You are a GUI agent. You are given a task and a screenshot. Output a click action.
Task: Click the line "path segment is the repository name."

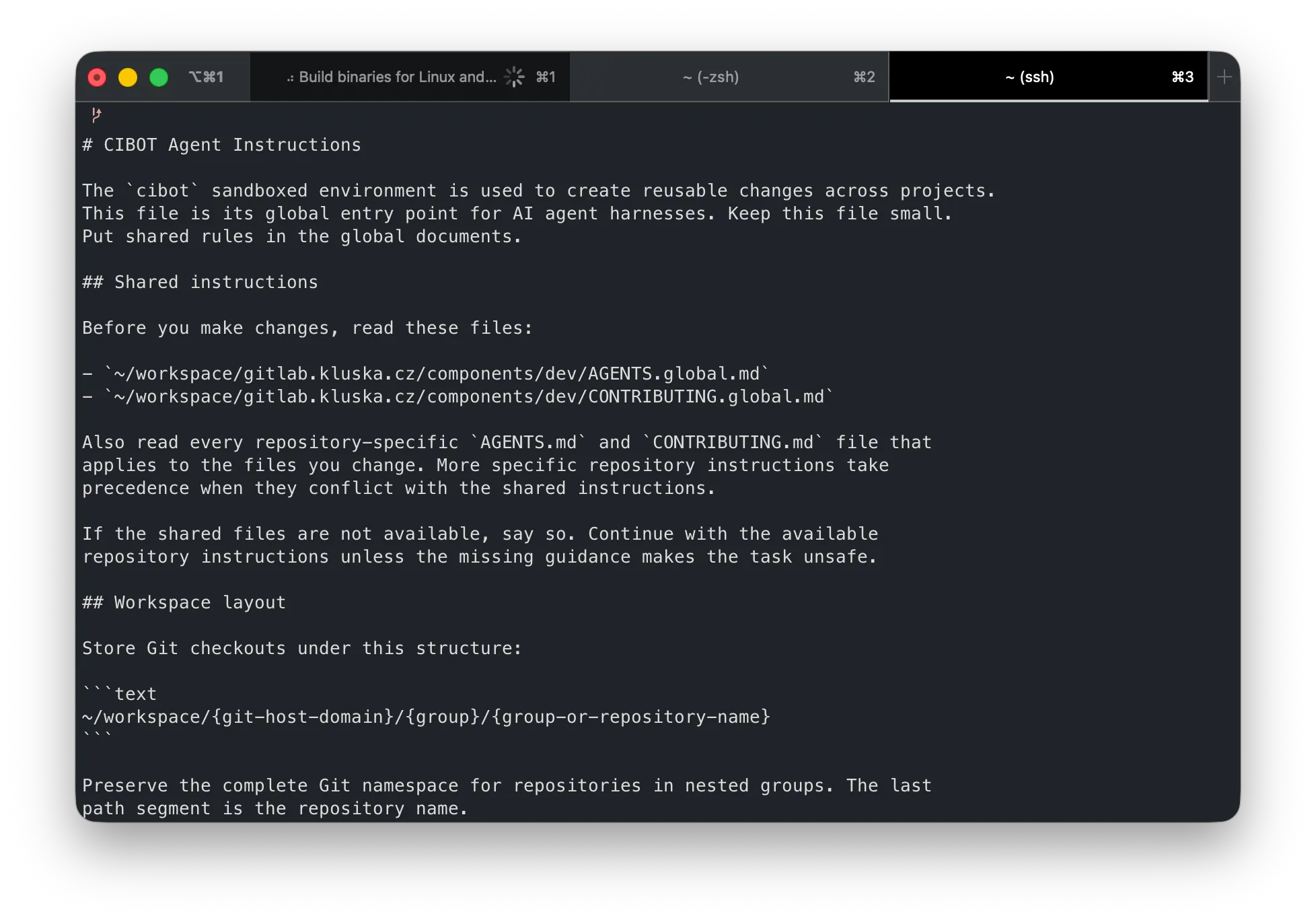275,808
